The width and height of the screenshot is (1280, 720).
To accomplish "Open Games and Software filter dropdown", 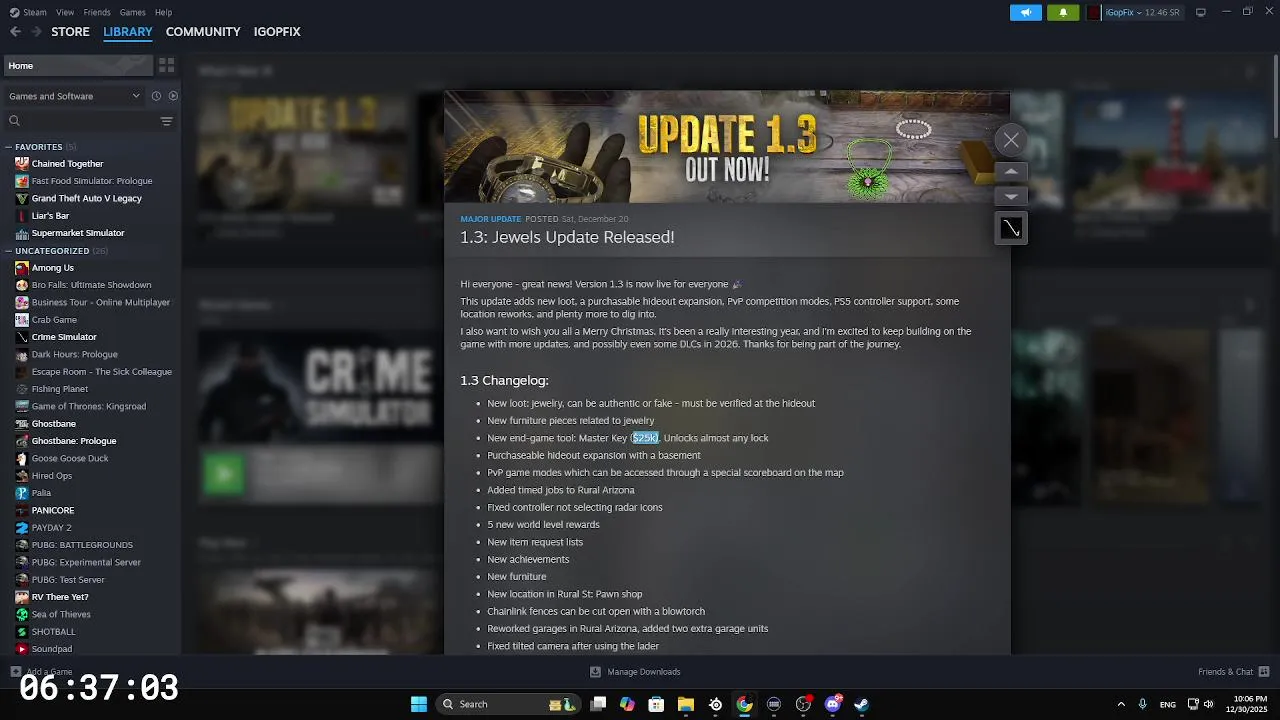I will point(74,96).
